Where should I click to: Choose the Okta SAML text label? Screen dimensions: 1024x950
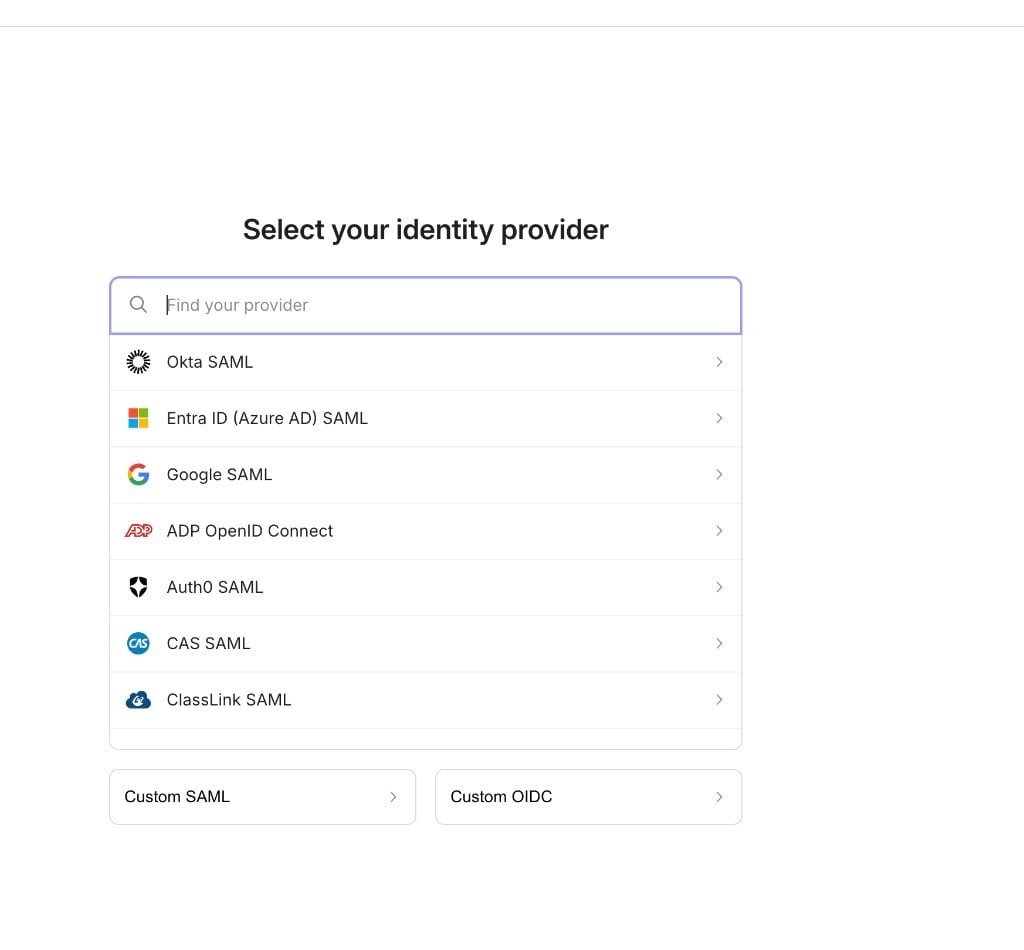(x=210, y=362)
